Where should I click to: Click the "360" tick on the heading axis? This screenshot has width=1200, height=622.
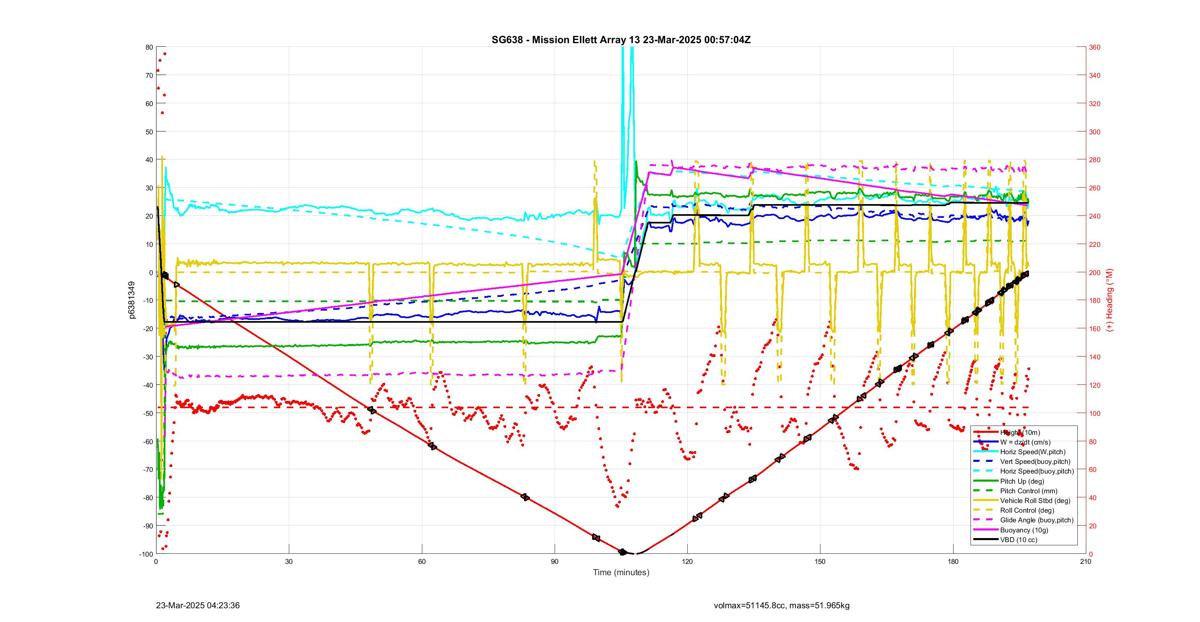(x=1095, y=47)
